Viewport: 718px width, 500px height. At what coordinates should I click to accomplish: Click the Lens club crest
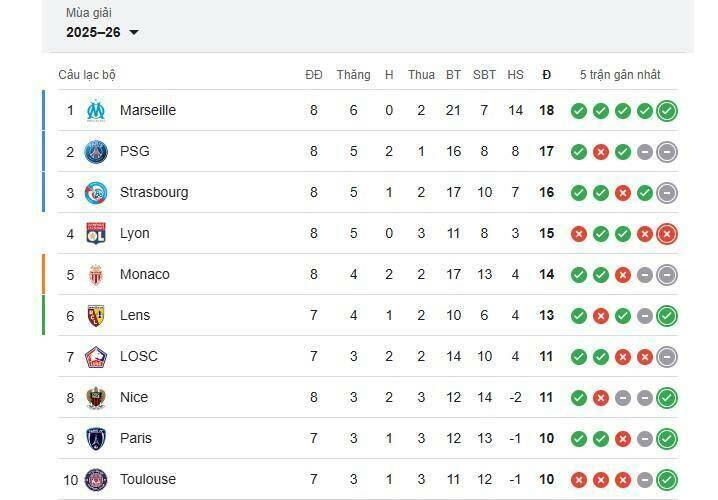(96, 315)
